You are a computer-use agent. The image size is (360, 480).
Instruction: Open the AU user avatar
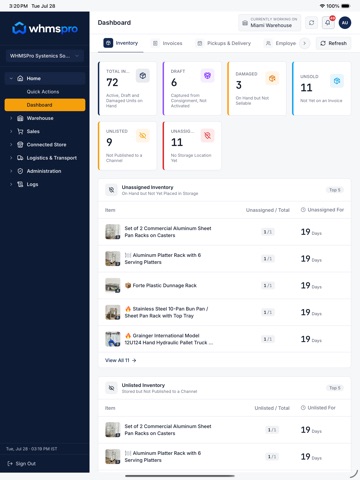(345, 23)
